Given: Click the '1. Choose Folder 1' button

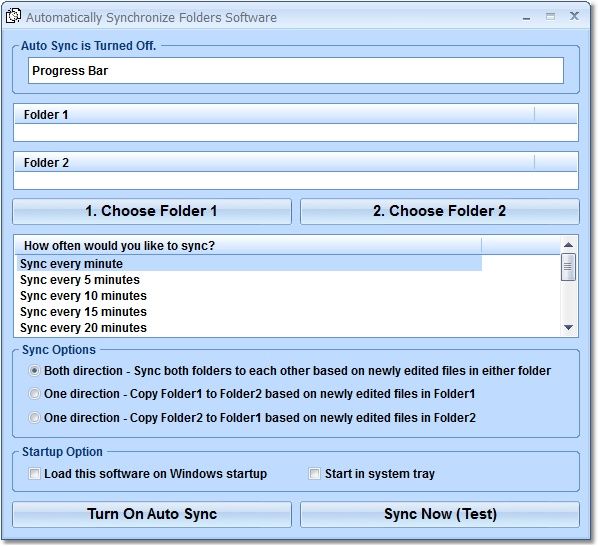Looking at the screenshot, I should (152, 211).
